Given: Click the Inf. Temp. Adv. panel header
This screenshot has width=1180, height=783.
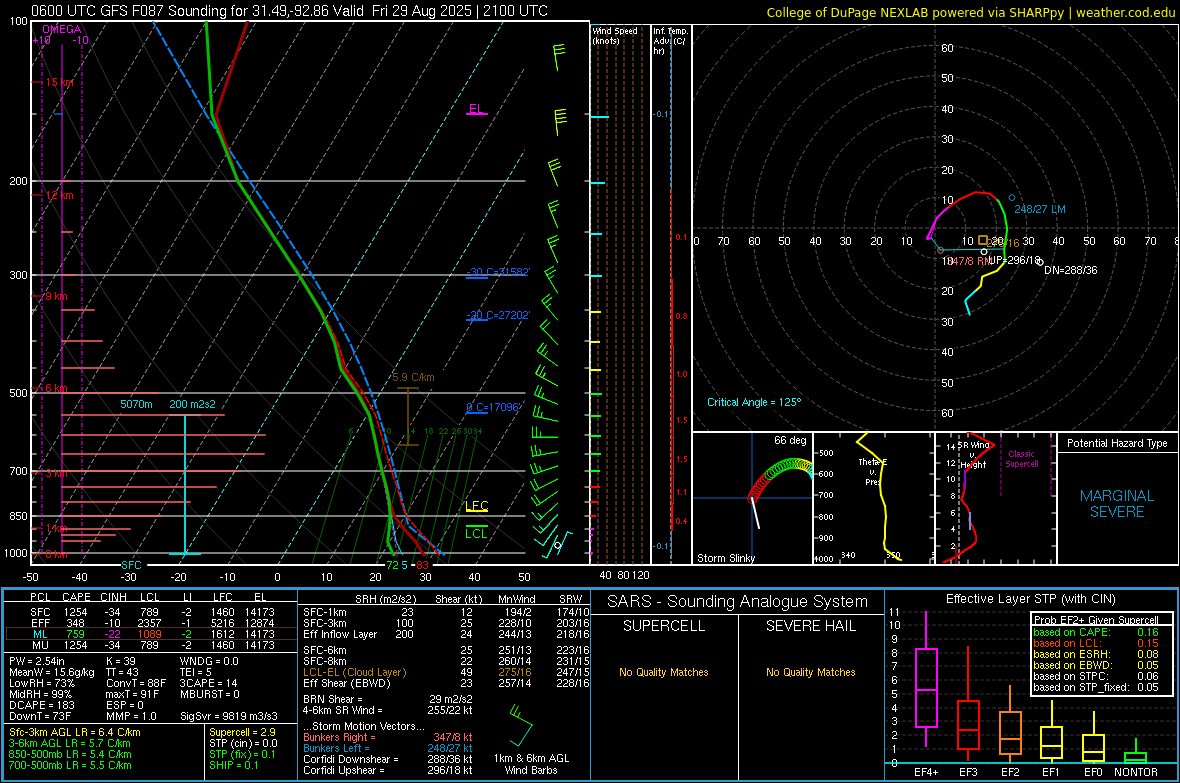Looking at the screenshot, I should 670,41.
